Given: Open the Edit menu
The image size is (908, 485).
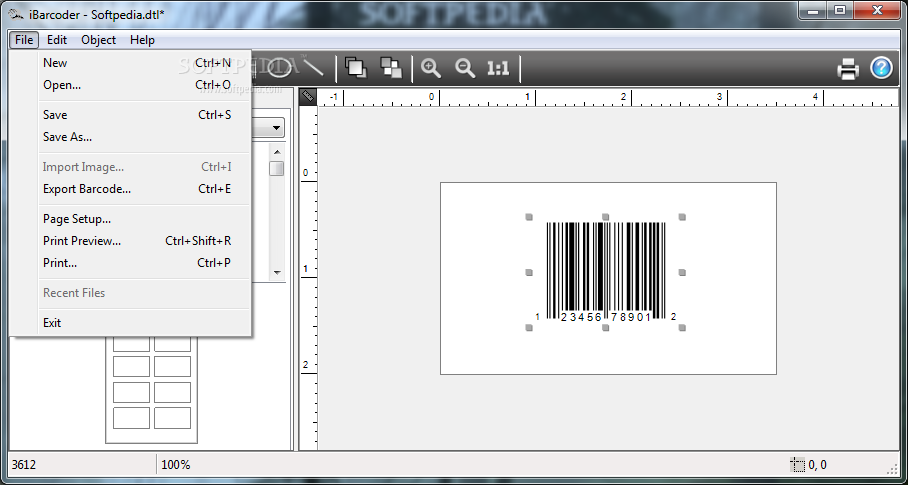Looking at the screenshot, I should coord(57,40).
